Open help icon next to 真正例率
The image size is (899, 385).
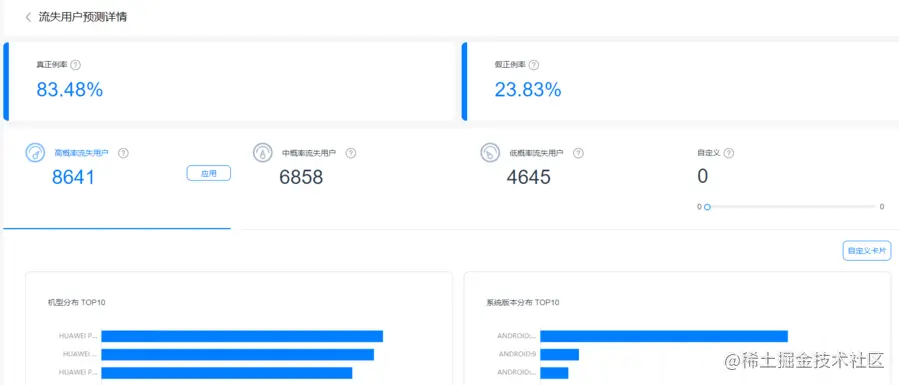pyautogui.click(x=75, y=65)
